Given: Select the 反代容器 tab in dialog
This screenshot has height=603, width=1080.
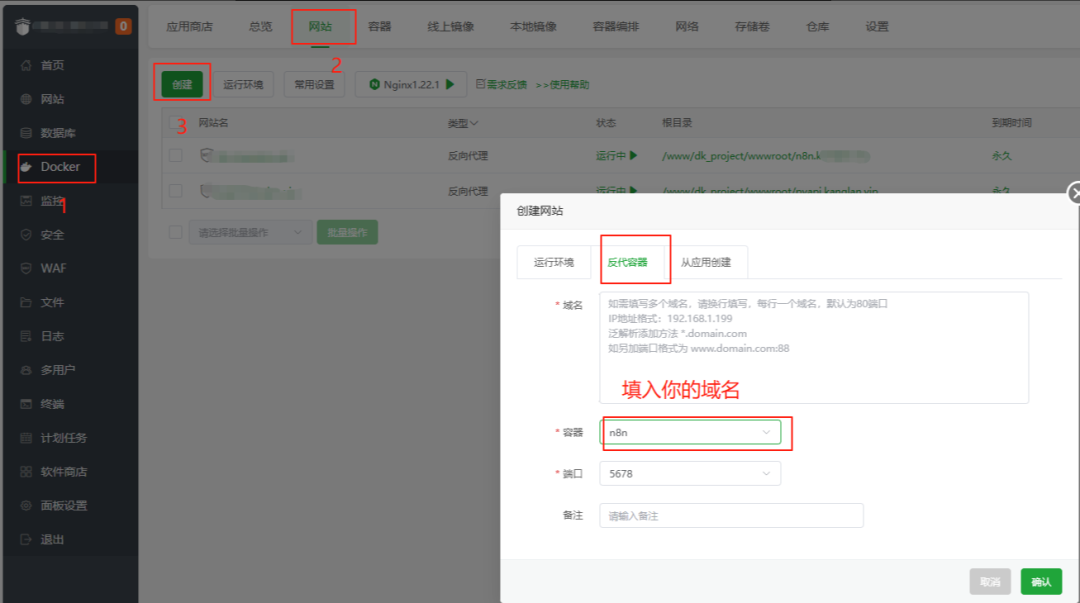Looking at the screenshot, I should tap(627, 263).
